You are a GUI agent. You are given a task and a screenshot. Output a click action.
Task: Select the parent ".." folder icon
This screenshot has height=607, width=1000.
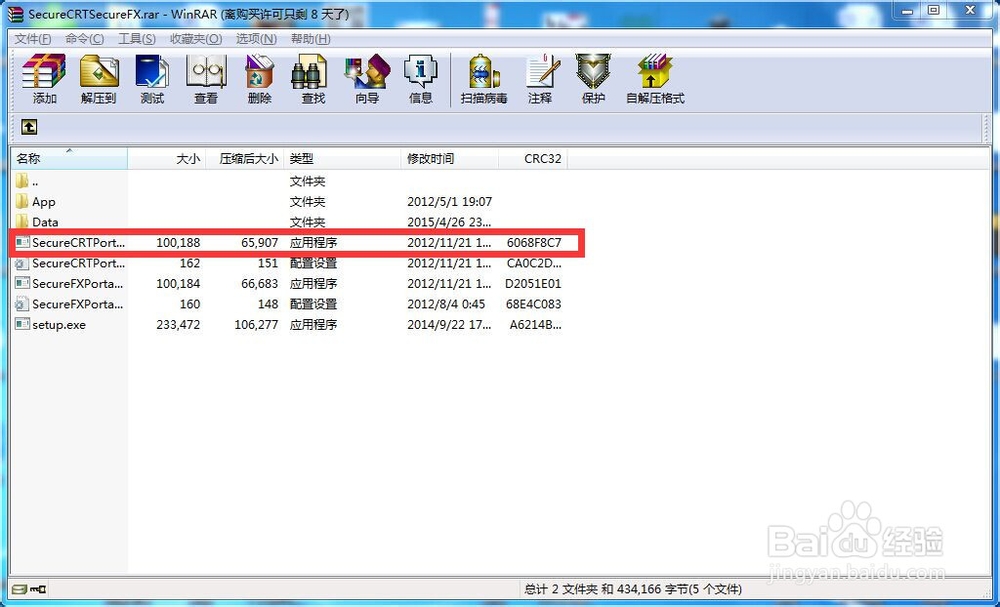click(x=22, y=181)
